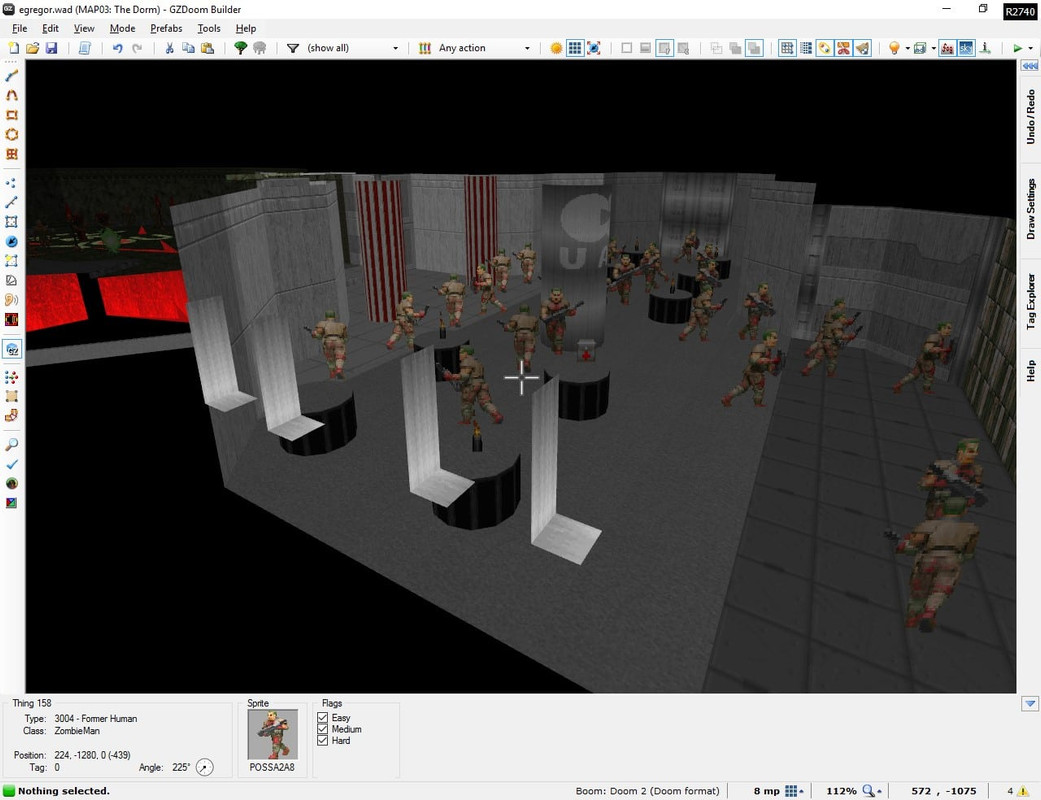The height and width of the screenshot is (800, 1041).
Task: Click the things filter funnel icon
Action: coord(292,48)
